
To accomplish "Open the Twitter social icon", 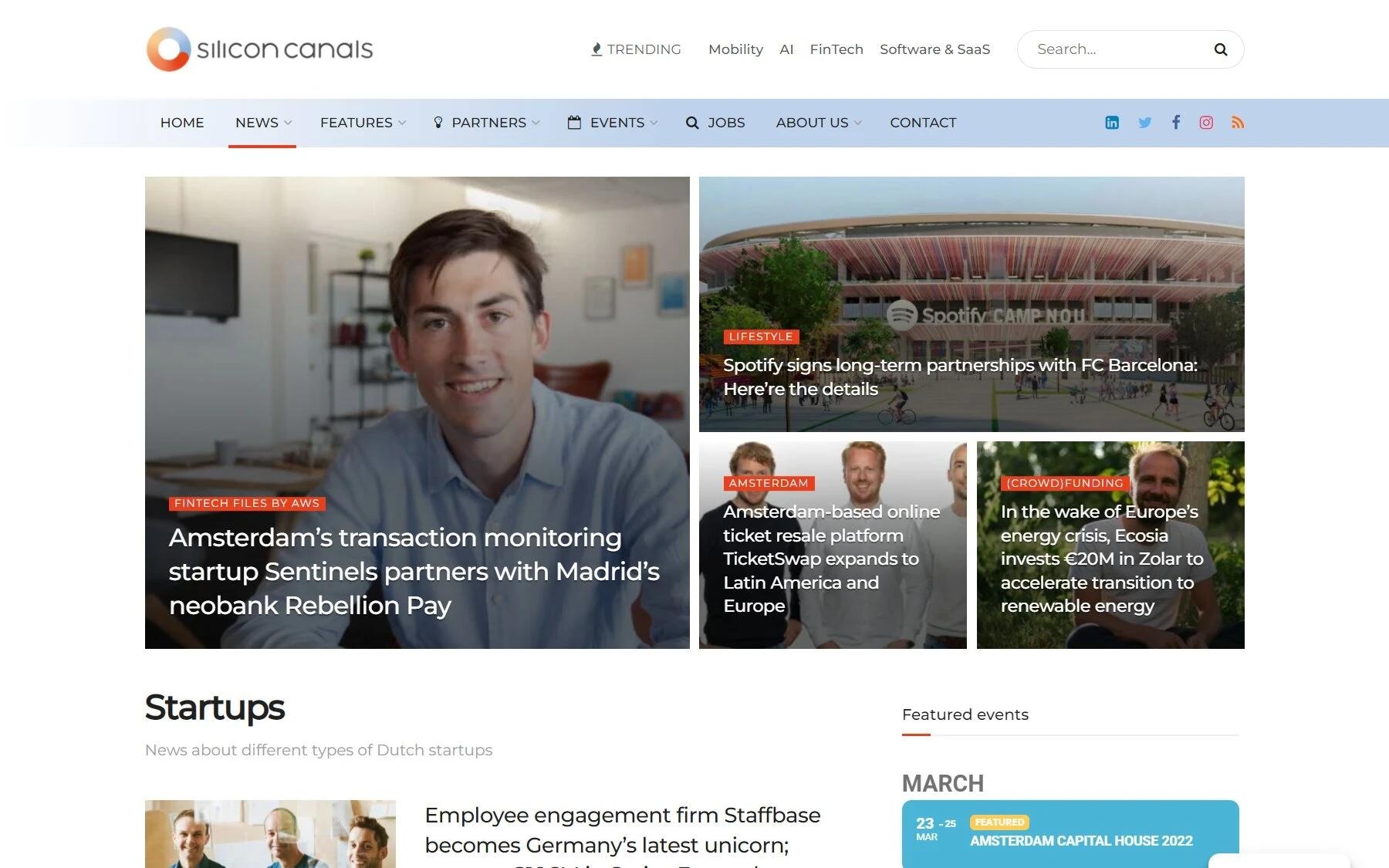I will [x=1144, y=123].
